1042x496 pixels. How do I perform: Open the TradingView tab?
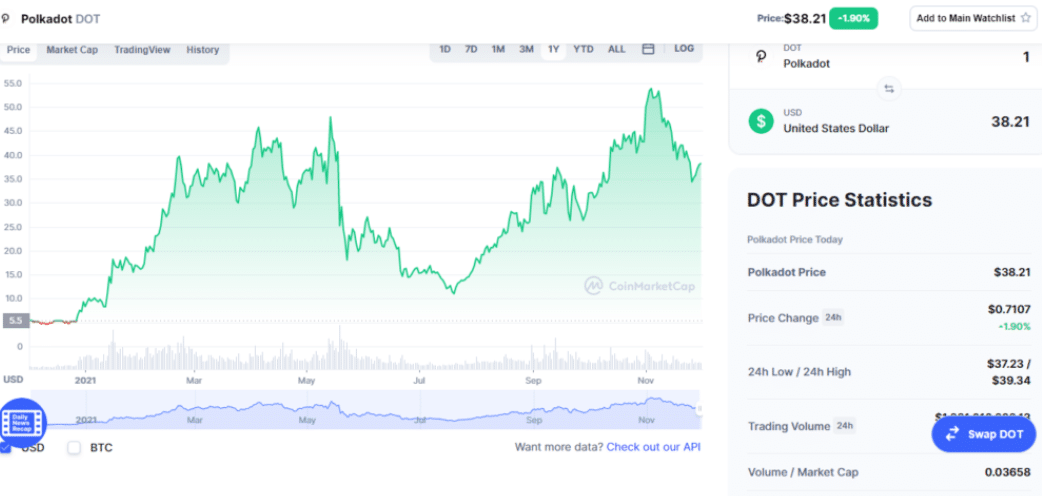point(142,50)
